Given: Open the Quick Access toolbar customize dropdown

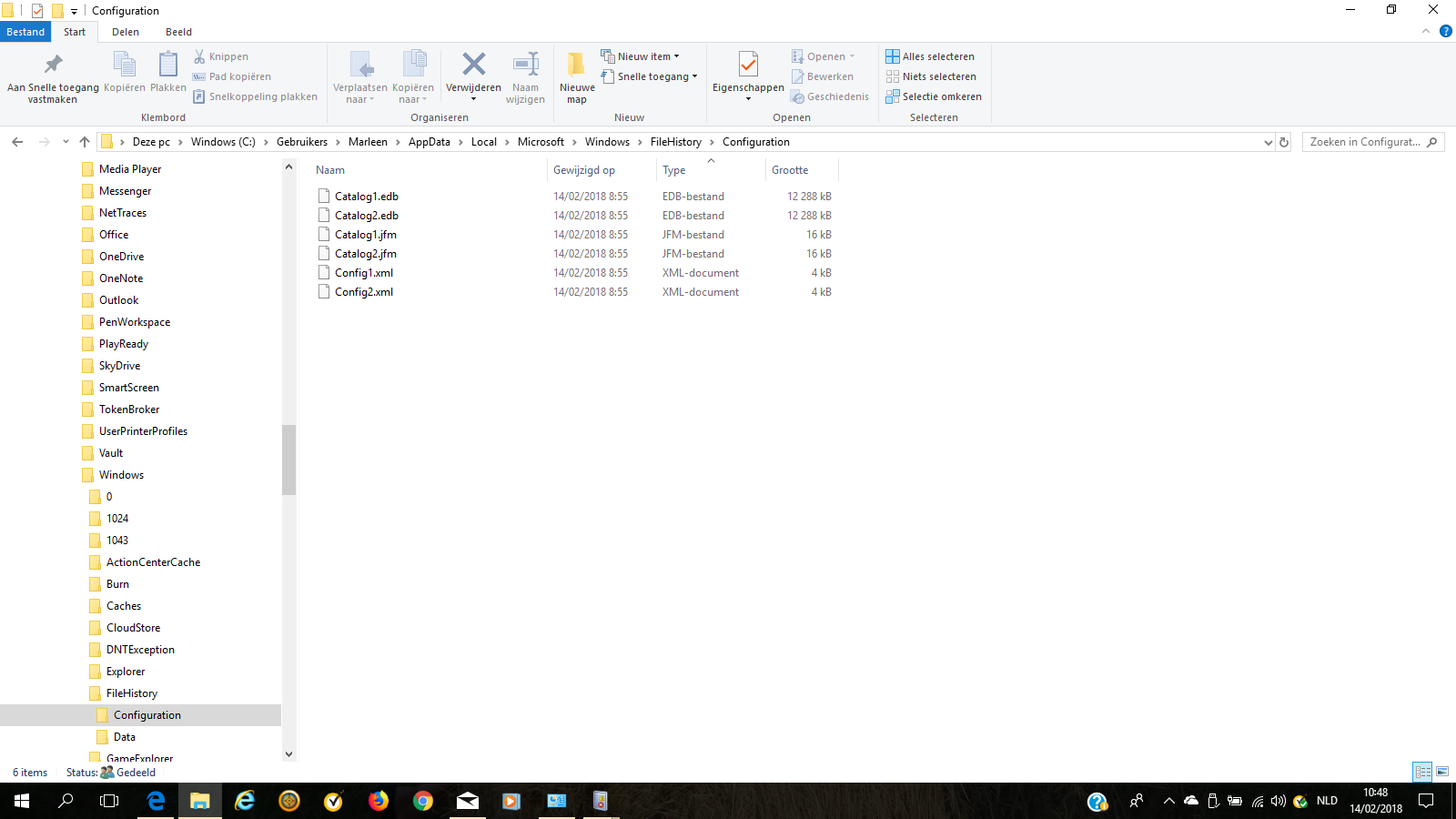Looking at the screenshot, I should click(x=75, y=11).
